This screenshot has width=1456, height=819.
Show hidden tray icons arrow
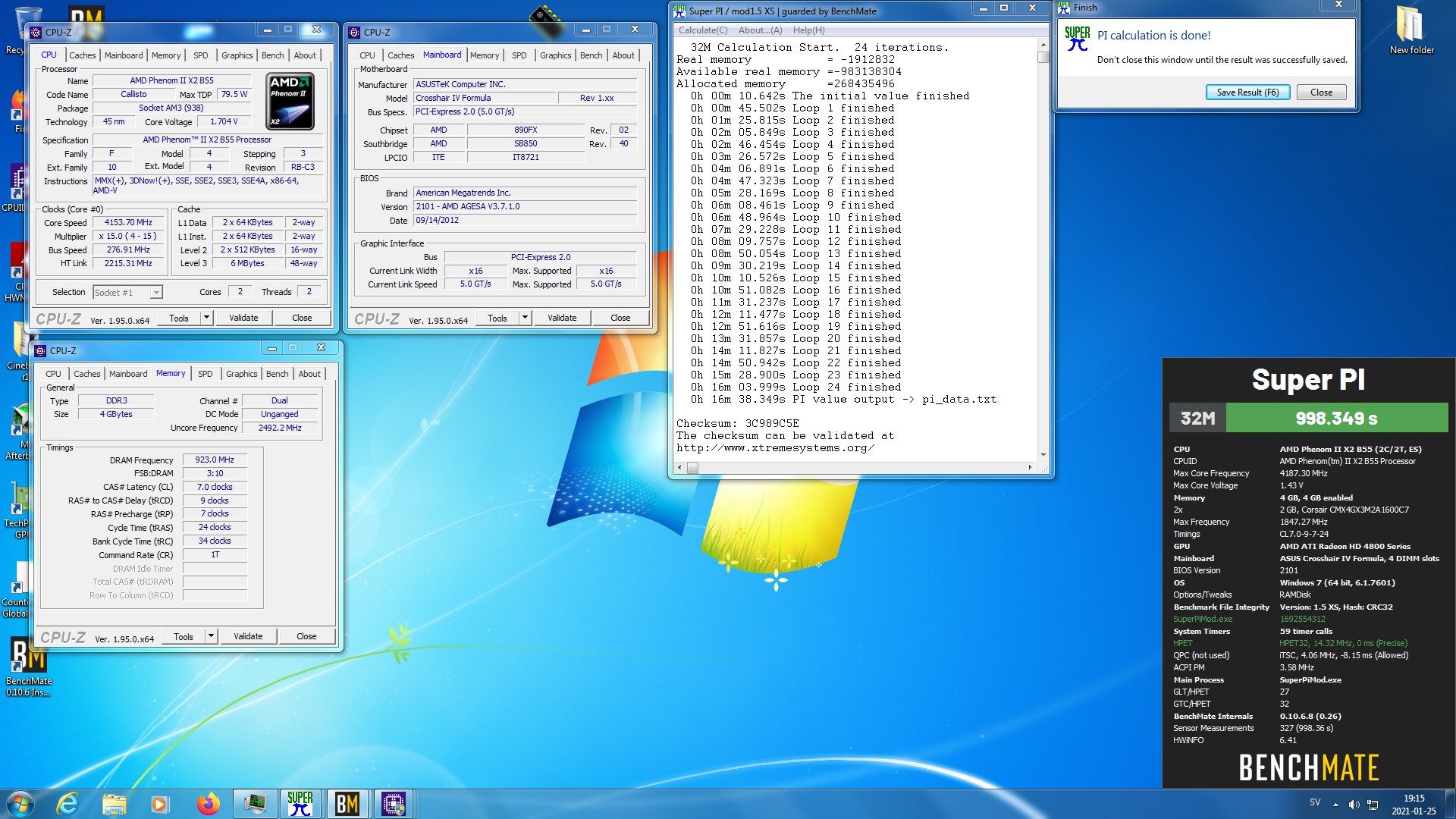[x=1335, y=805]
